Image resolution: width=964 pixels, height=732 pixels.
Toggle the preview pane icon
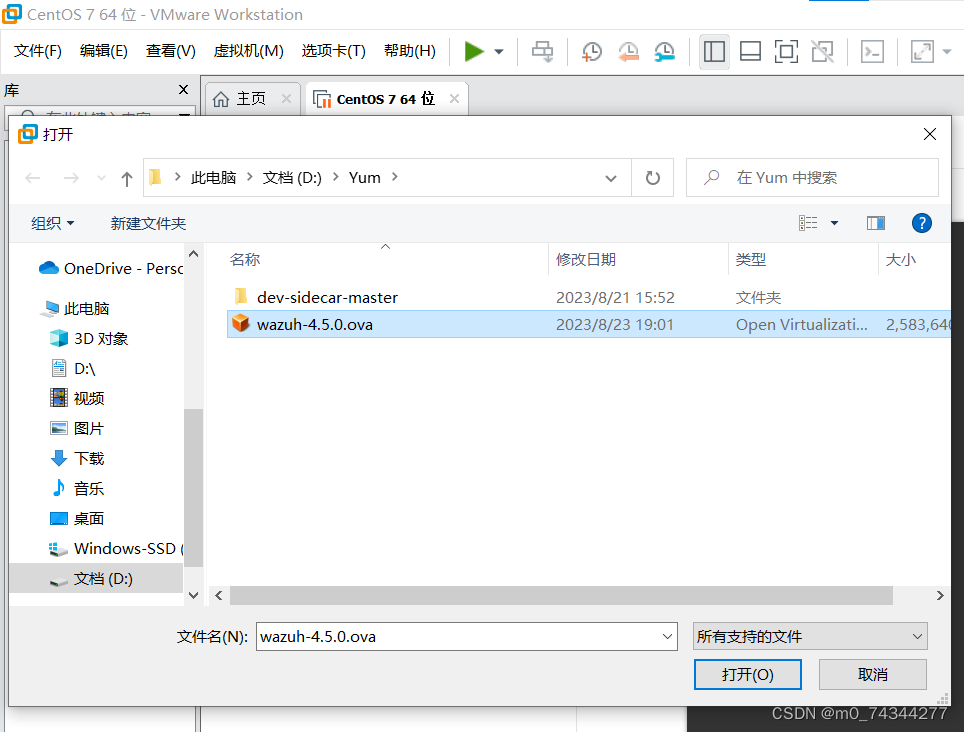pyautogui.click(x=875, y=223)
